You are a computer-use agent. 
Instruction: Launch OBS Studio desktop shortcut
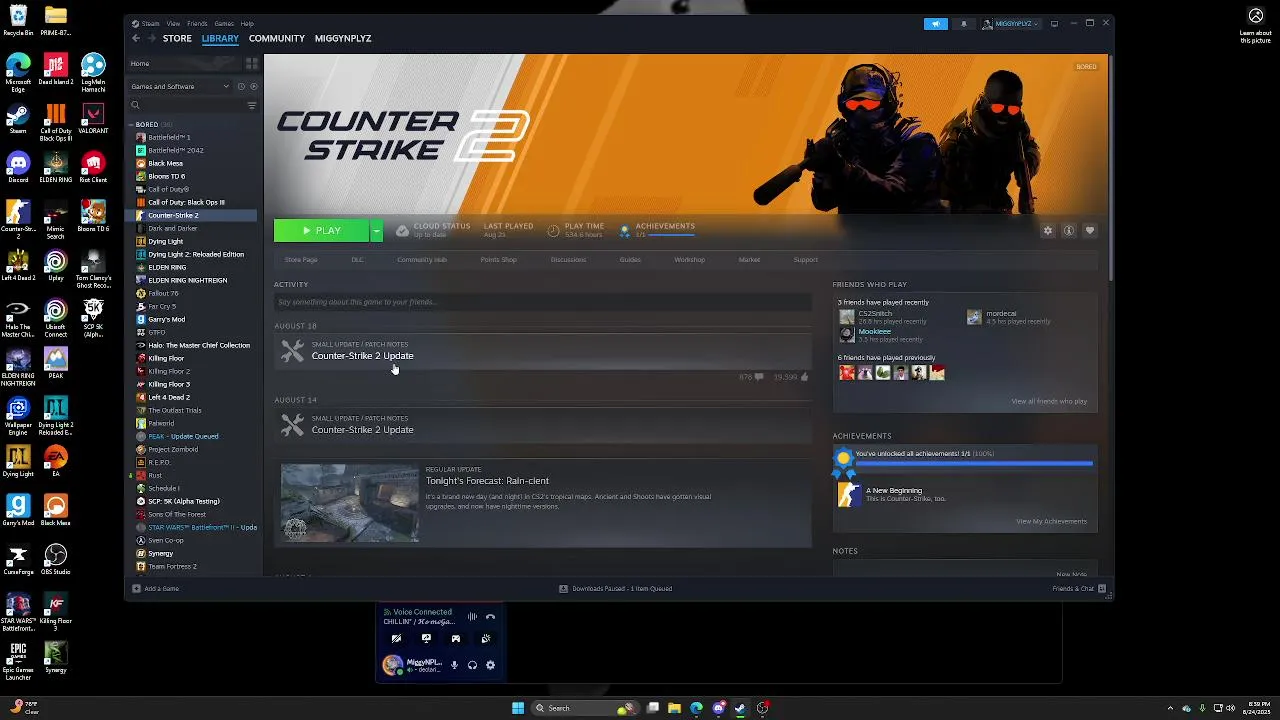point(56,560)
